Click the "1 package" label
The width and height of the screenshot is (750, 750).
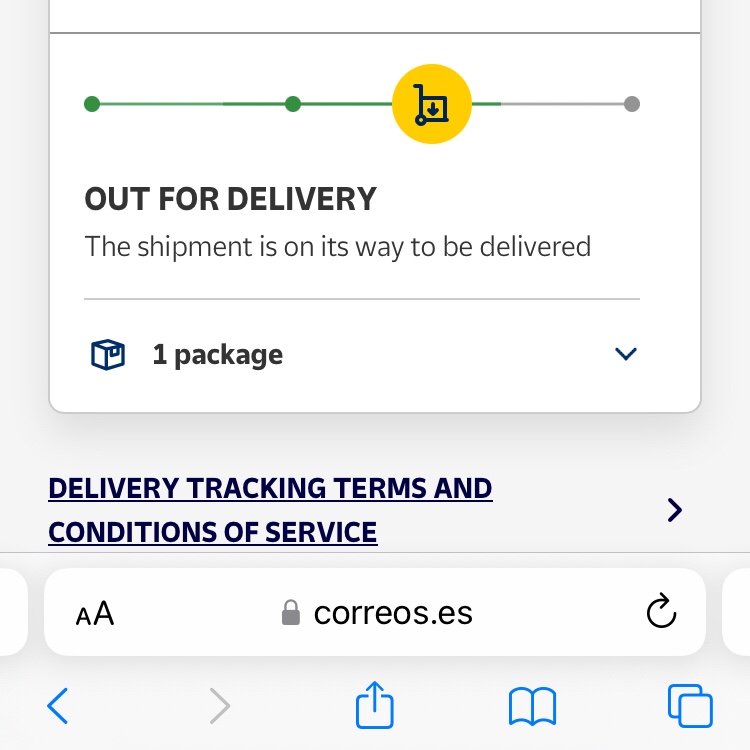217,355
